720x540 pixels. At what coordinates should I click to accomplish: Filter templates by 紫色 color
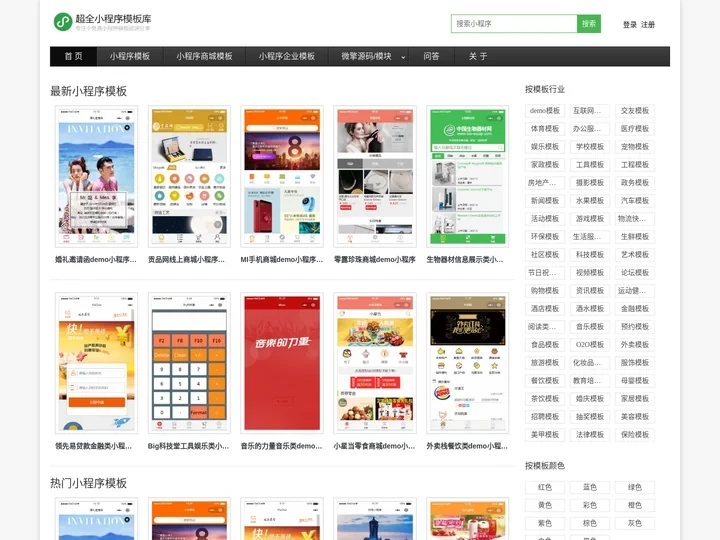[545, 523]
